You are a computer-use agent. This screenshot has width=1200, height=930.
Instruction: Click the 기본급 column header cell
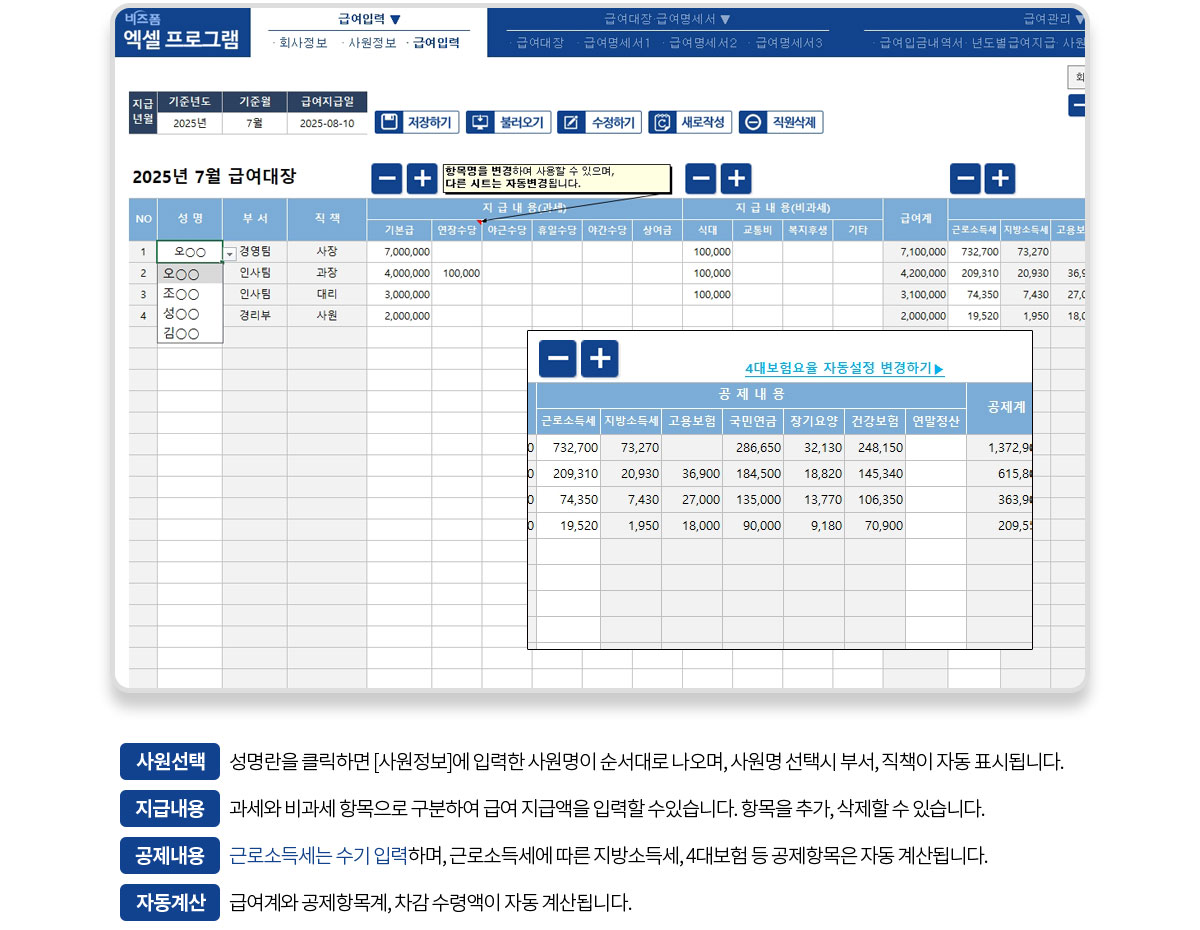click(x=400, y=230)
